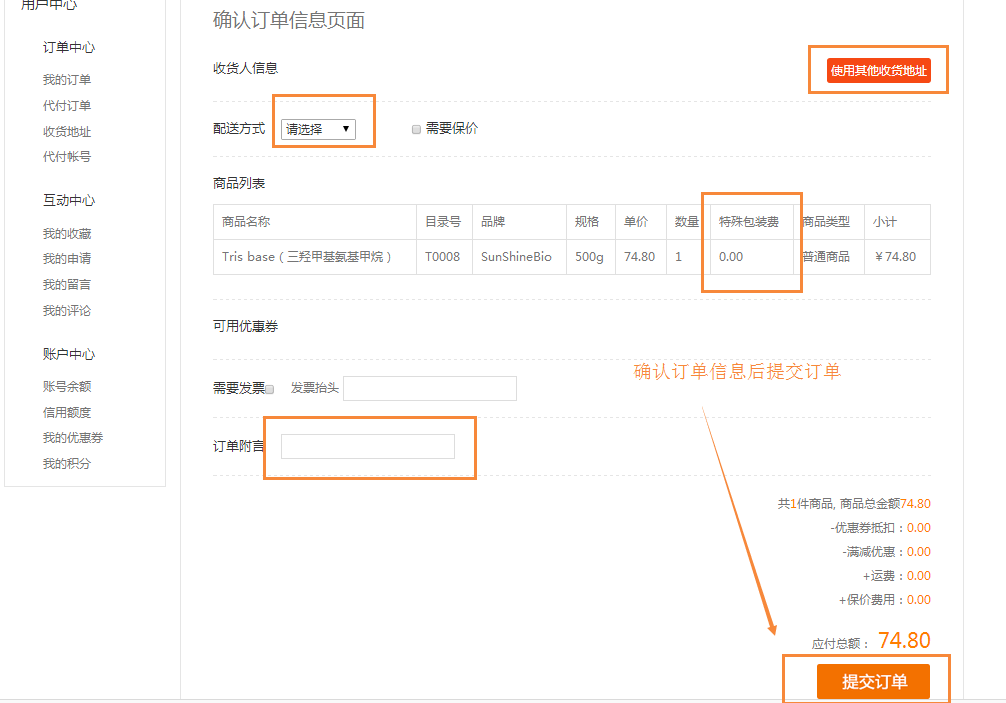Focus the 订单附言 text box
Viewport: 1006px width, 703px height.
coord(367,447)
